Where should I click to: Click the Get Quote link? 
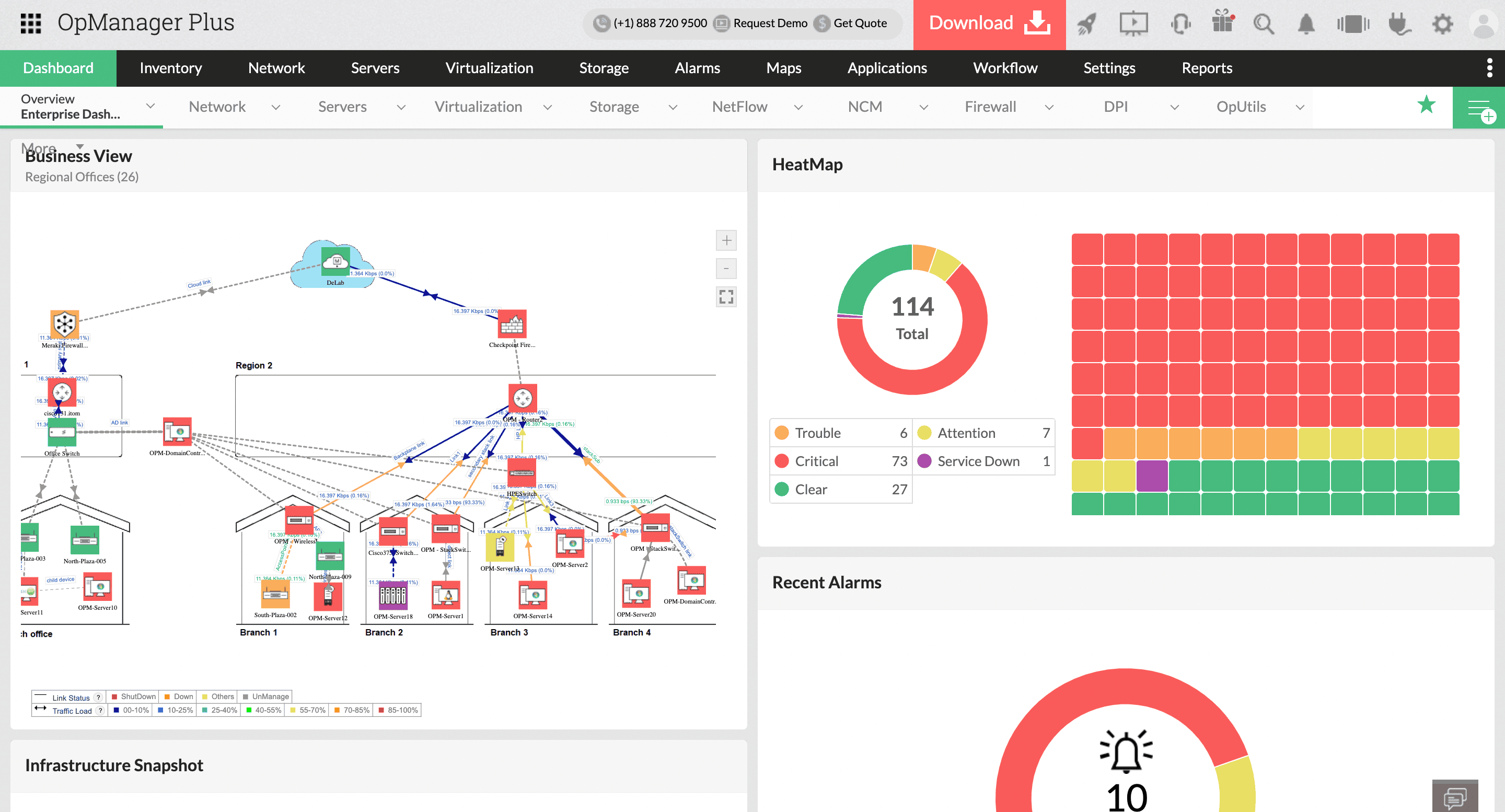click(851, 24)
